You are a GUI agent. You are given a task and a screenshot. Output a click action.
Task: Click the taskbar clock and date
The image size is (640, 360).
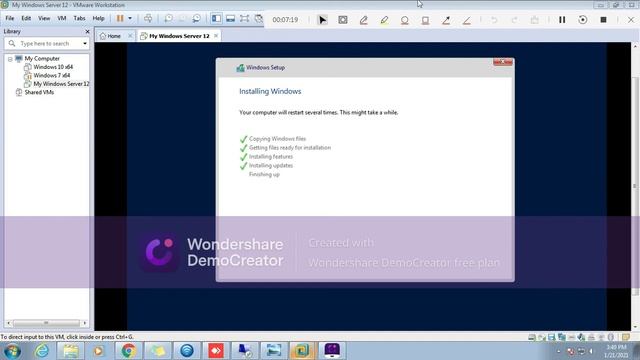click(616, 351)
